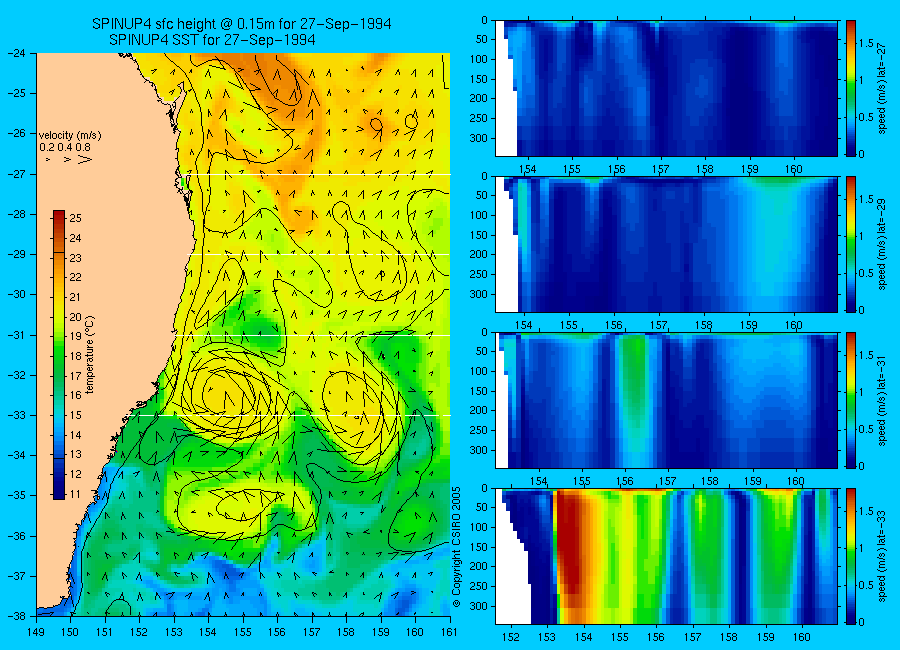The width and height of the screenshot is (900, 650).
Task: Click the '11' tick on the temperature scale
Action: pos(75,494)
